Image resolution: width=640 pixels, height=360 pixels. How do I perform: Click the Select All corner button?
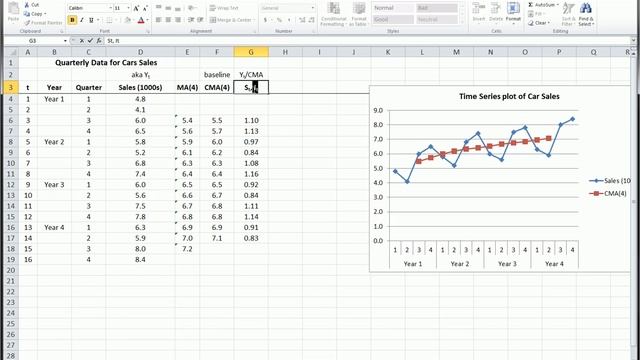[11, 52]
